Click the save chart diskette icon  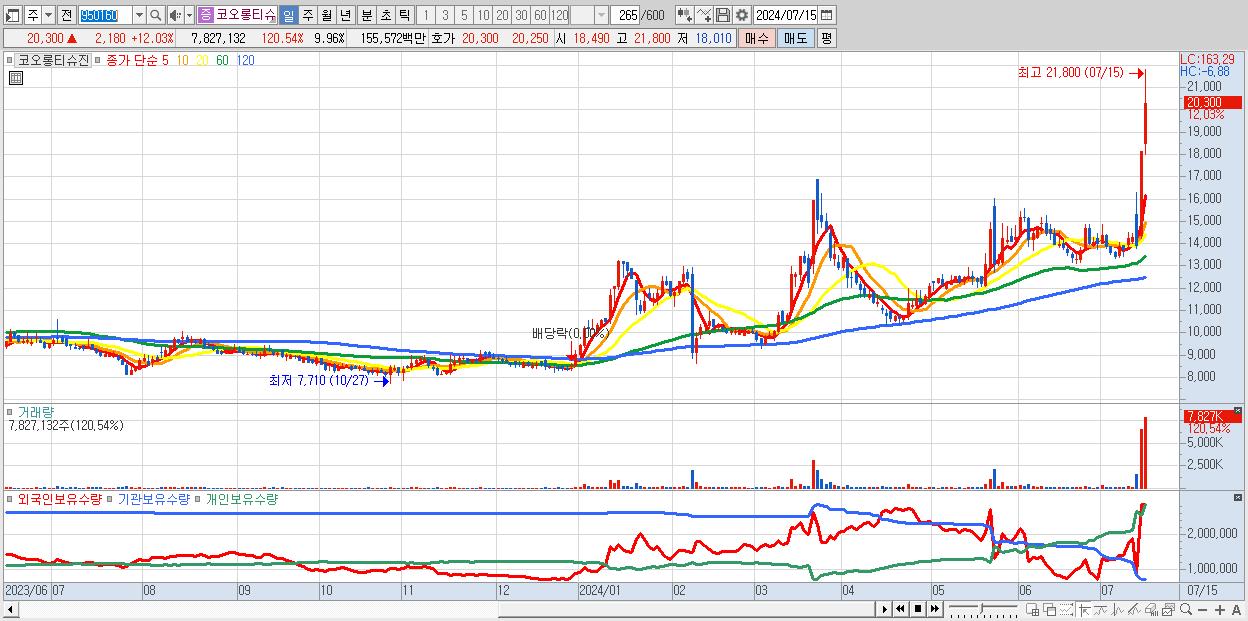point(723,15)
